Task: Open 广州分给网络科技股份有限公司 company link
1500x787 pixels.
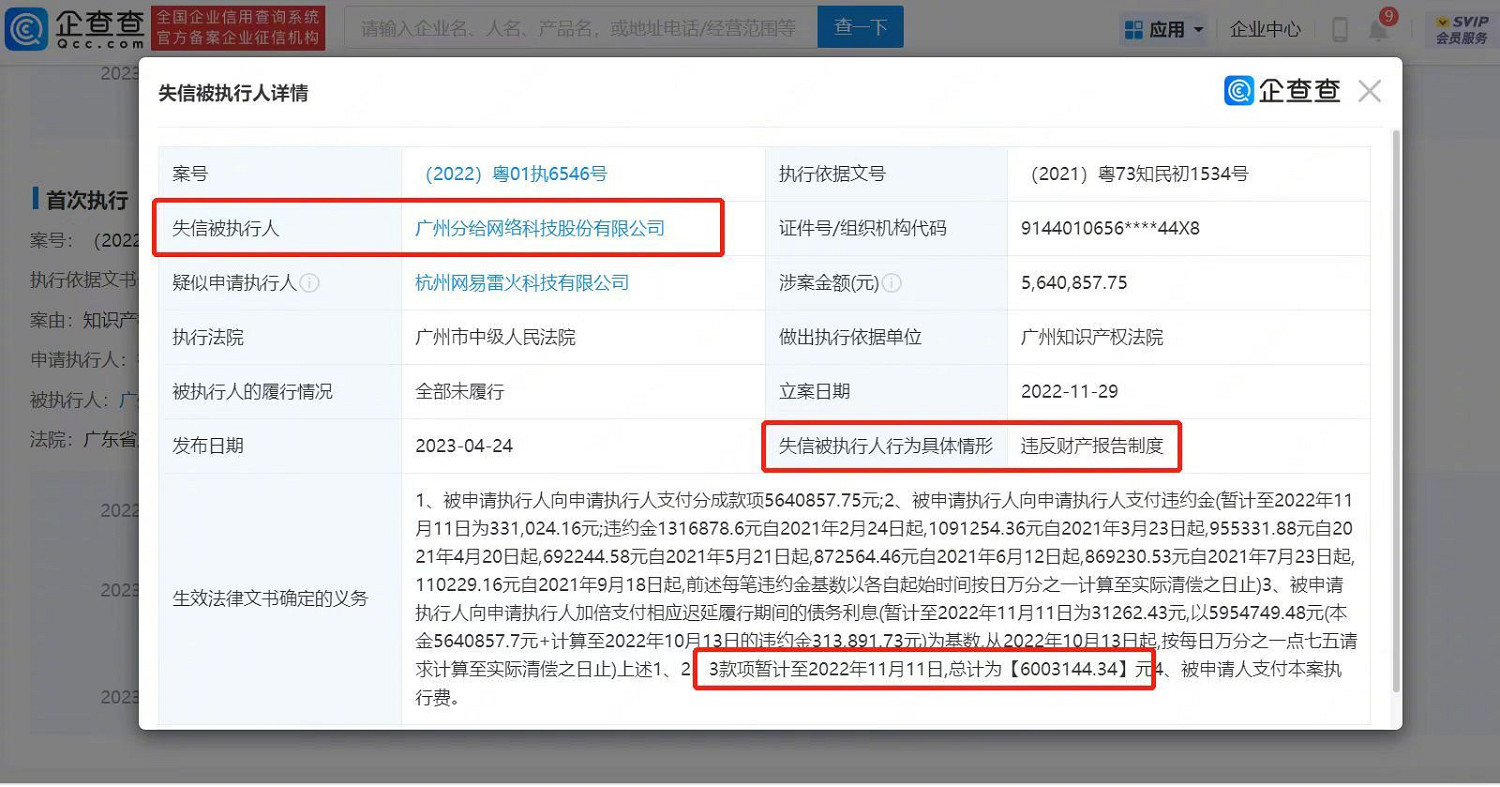Action: click(x=540, y=228)
